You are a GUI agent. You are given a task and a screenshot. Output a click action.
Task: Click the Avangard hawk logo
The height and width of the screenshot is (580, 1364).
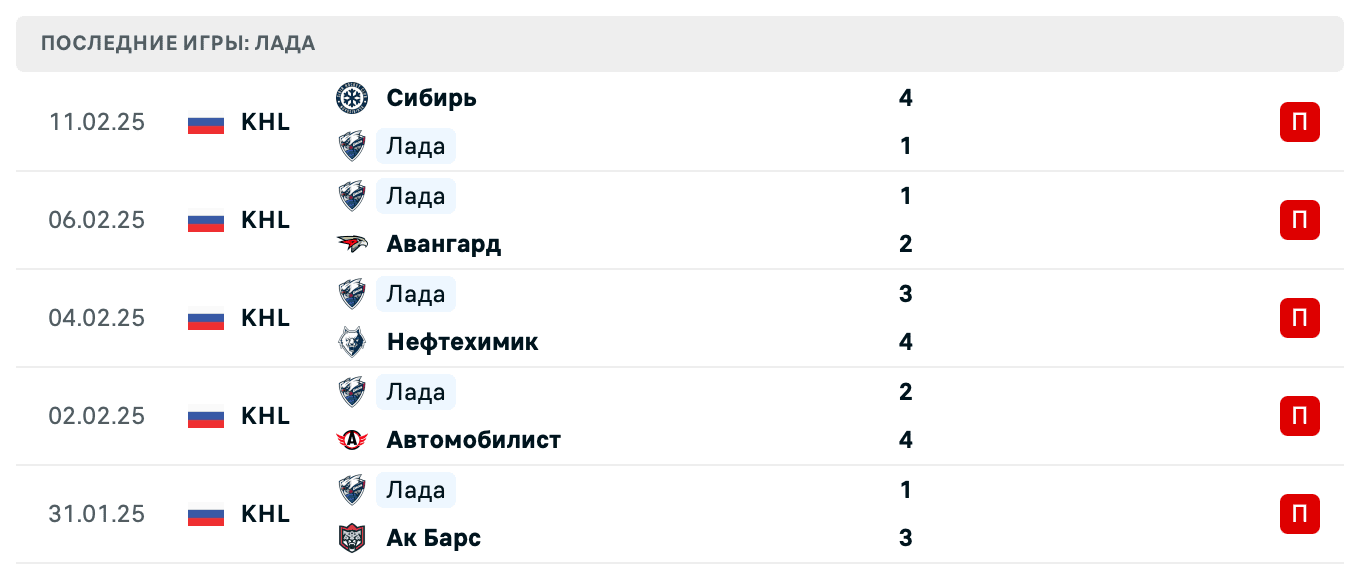(x=351, y=244)
